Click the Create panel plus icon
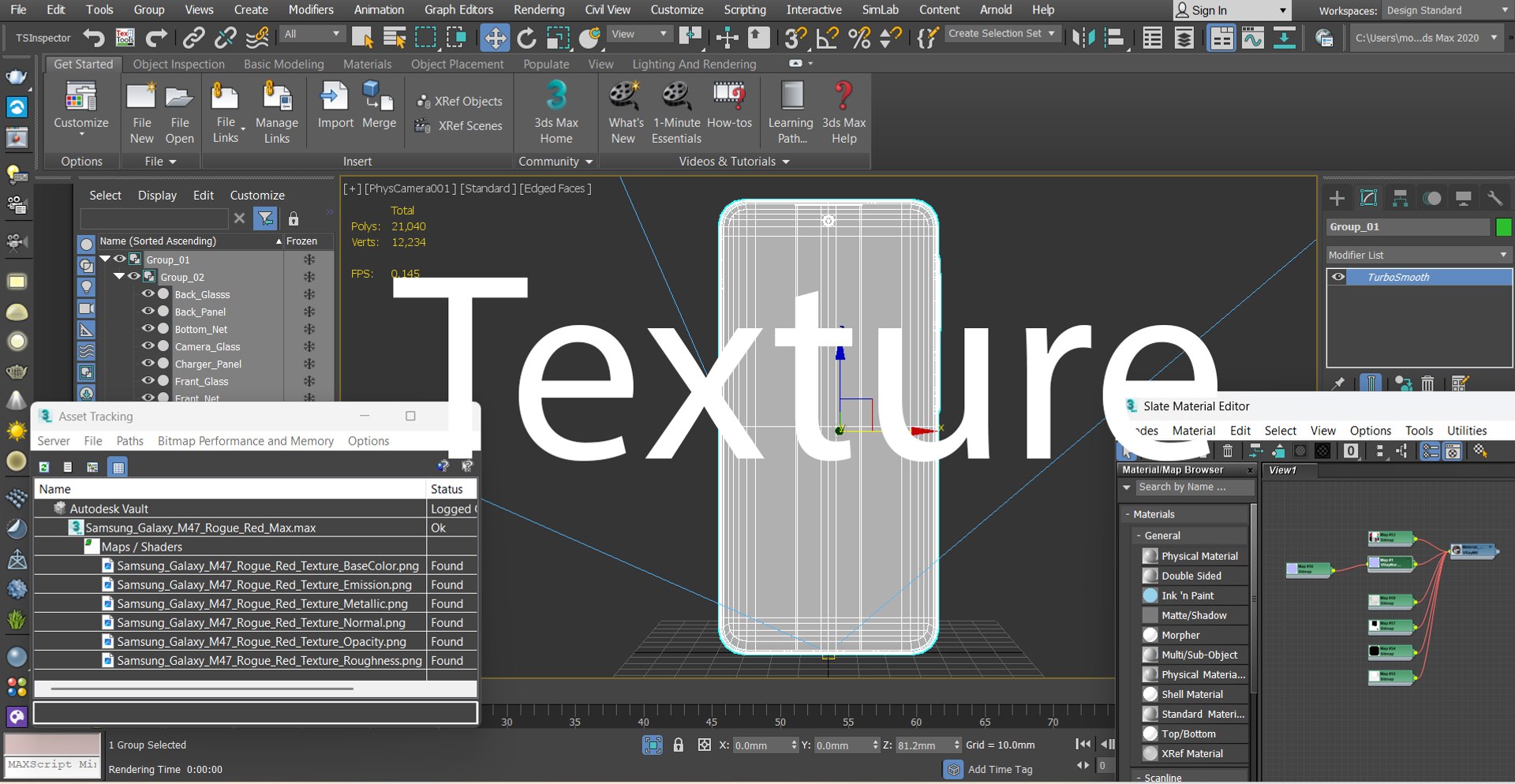The height and width of the screenshot is (784, 1515). [1337, 198]
